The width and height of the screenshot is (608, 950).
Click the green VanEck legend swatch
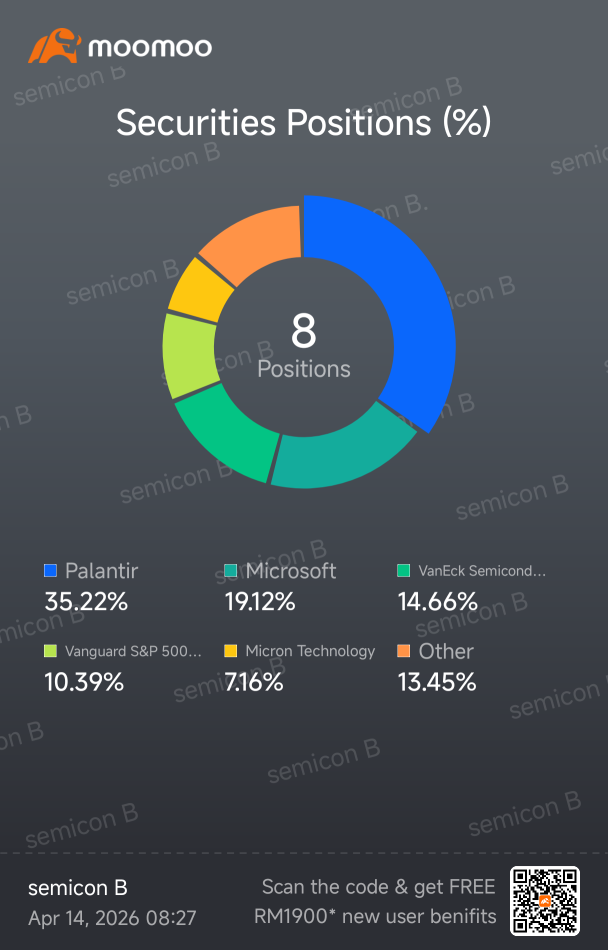click(403, 571)
